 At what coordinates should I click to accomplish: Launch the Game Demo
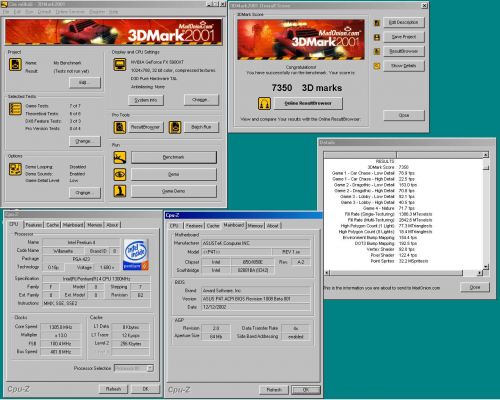[174, 191]
